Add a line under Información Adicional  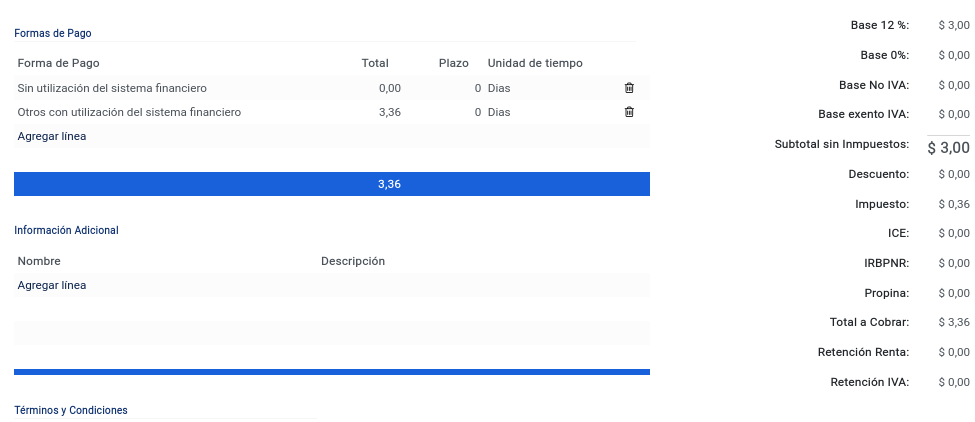[52, 285]
